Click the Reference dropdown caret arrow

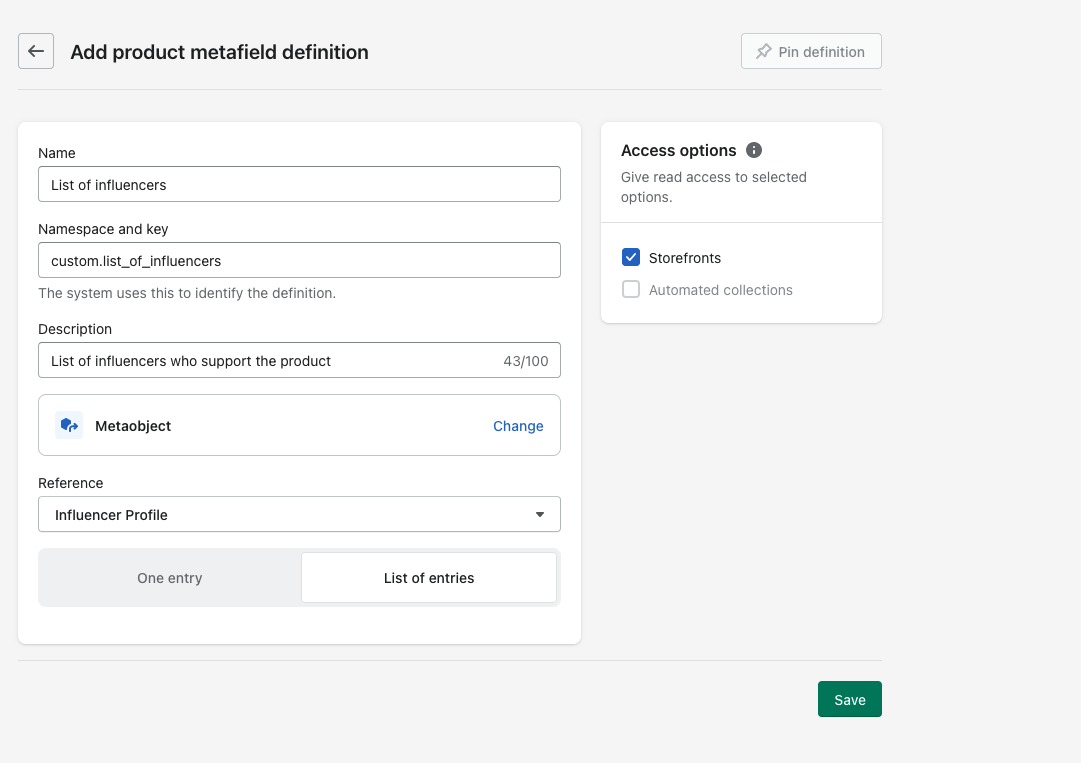tap(540, 515)
